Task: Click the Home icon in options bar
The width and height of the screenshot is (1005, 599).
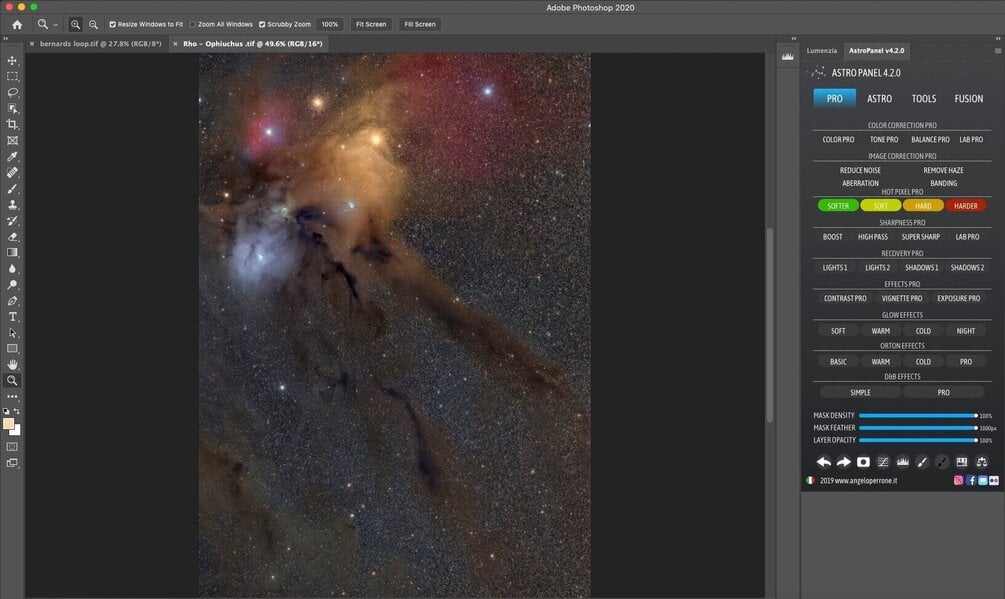Action: click(x=17, y=24)
